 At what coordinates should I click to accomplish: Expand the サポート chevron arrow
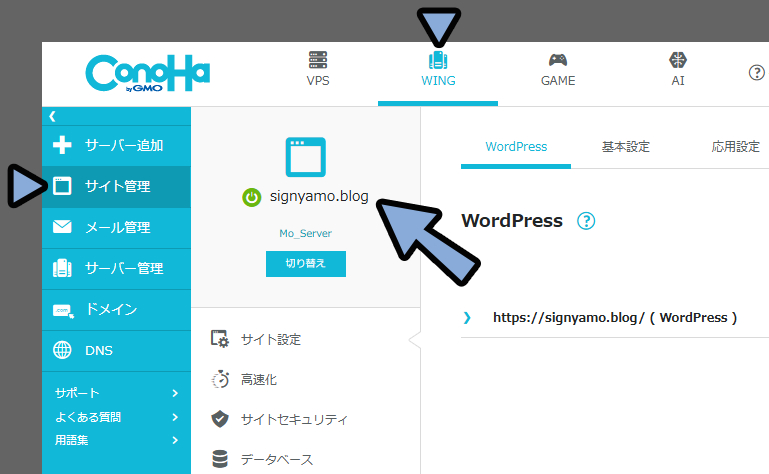(x=175, y=393)
